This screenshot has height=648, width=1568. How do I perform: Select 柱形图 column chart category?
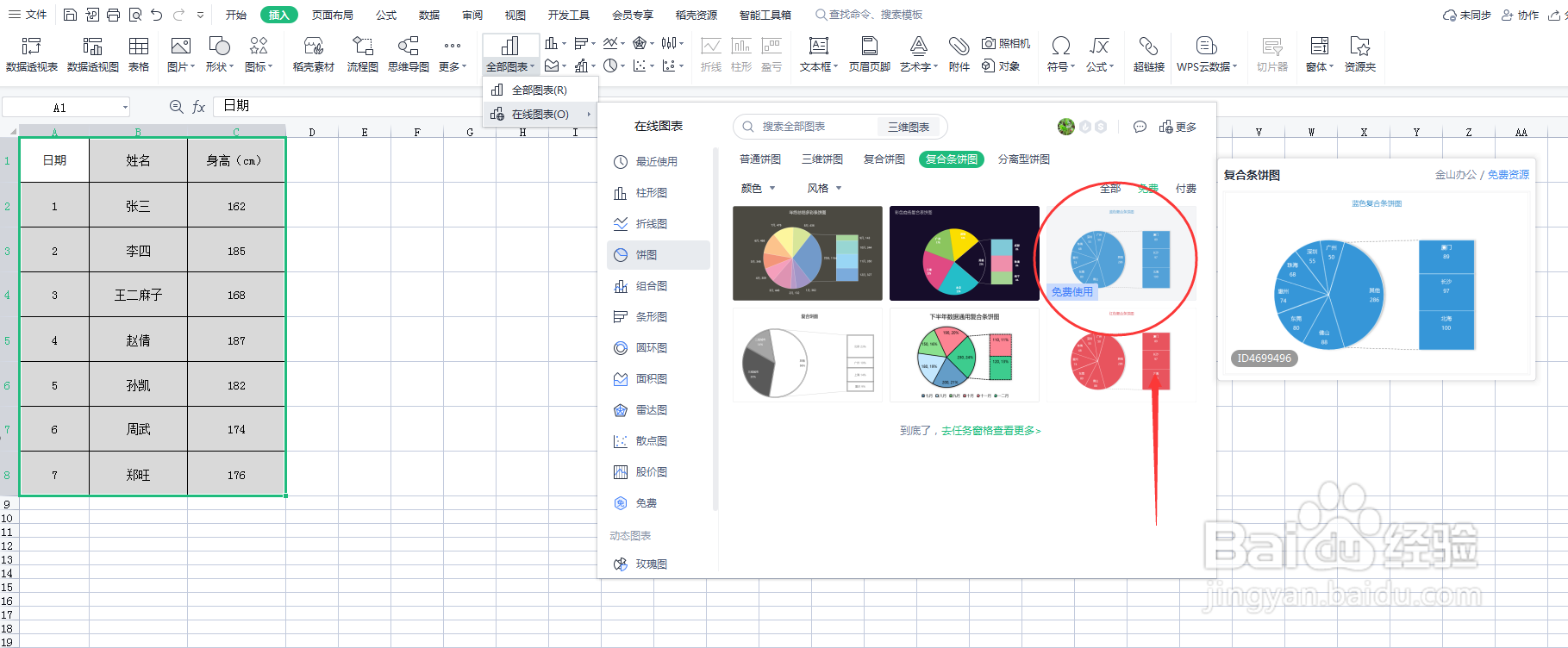pyautogui.click(x=659, y=193)
